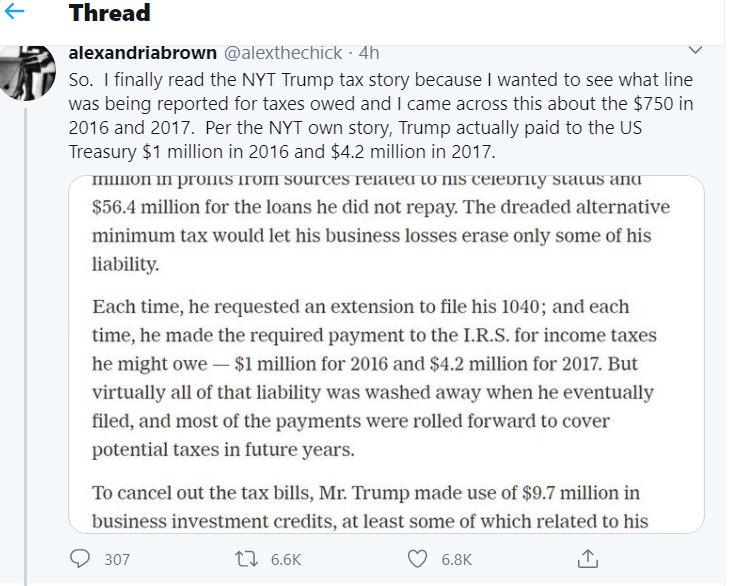View the 6.6K retweets count
This screenshot has height=586, width=753.
(286, 560)
